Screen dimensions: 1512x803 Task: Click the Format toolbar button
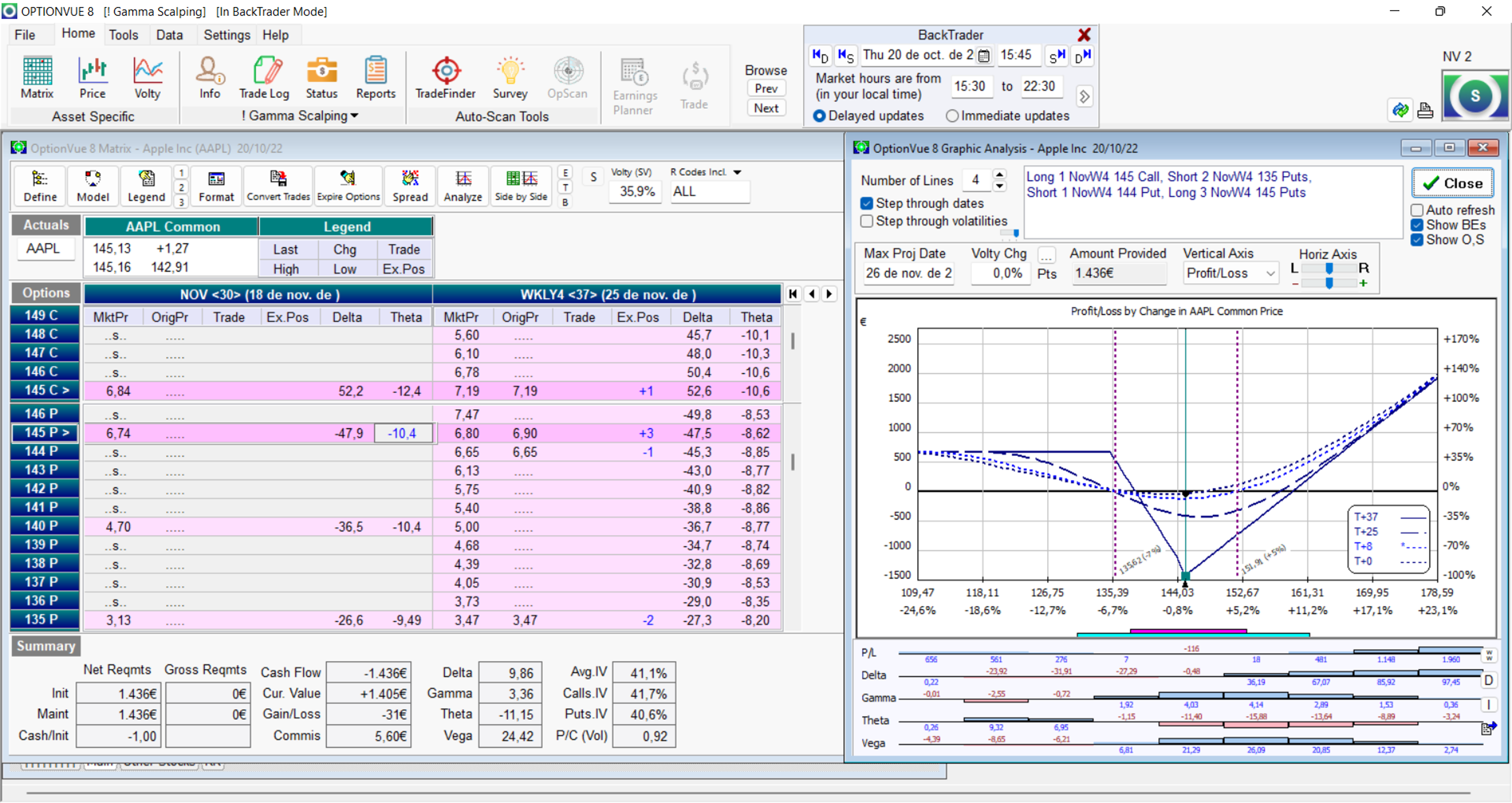[x=216, y=186]
